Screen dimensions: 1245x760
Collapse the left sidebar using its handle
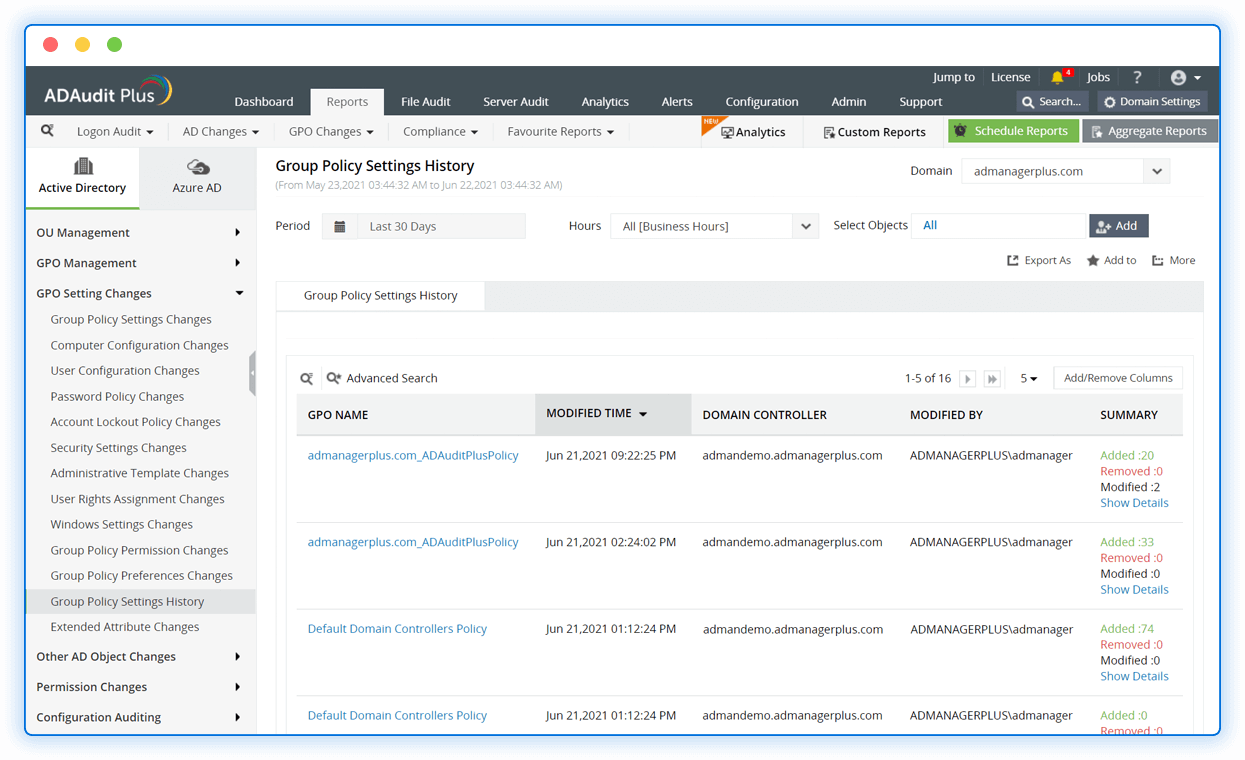pyautogui.click(x=252, y=373)
